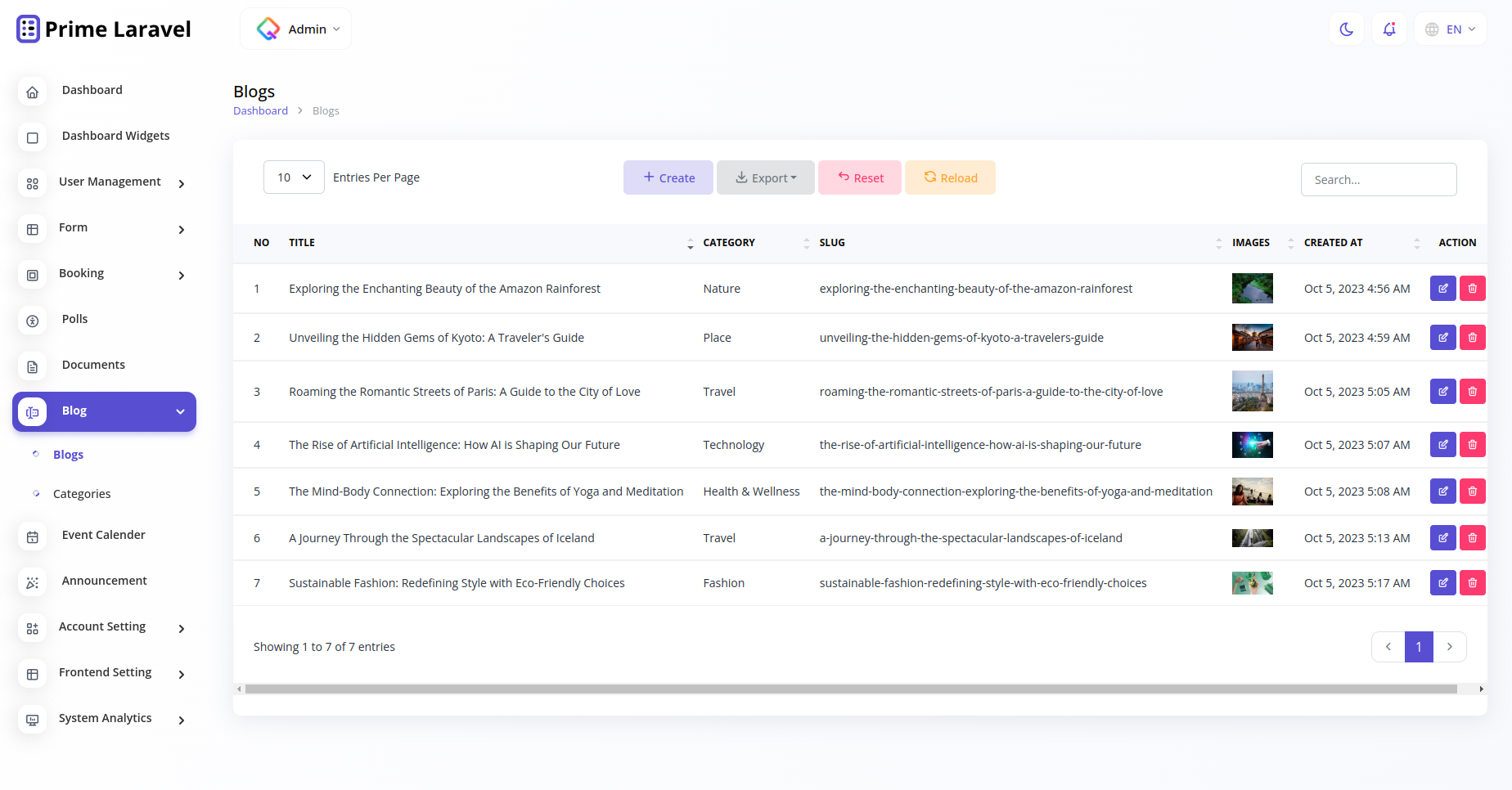The height and width of the screenshot is (790, 1512).
Task: Toggle dark mode with the moon icon
Action: (x=1346, y=29)
